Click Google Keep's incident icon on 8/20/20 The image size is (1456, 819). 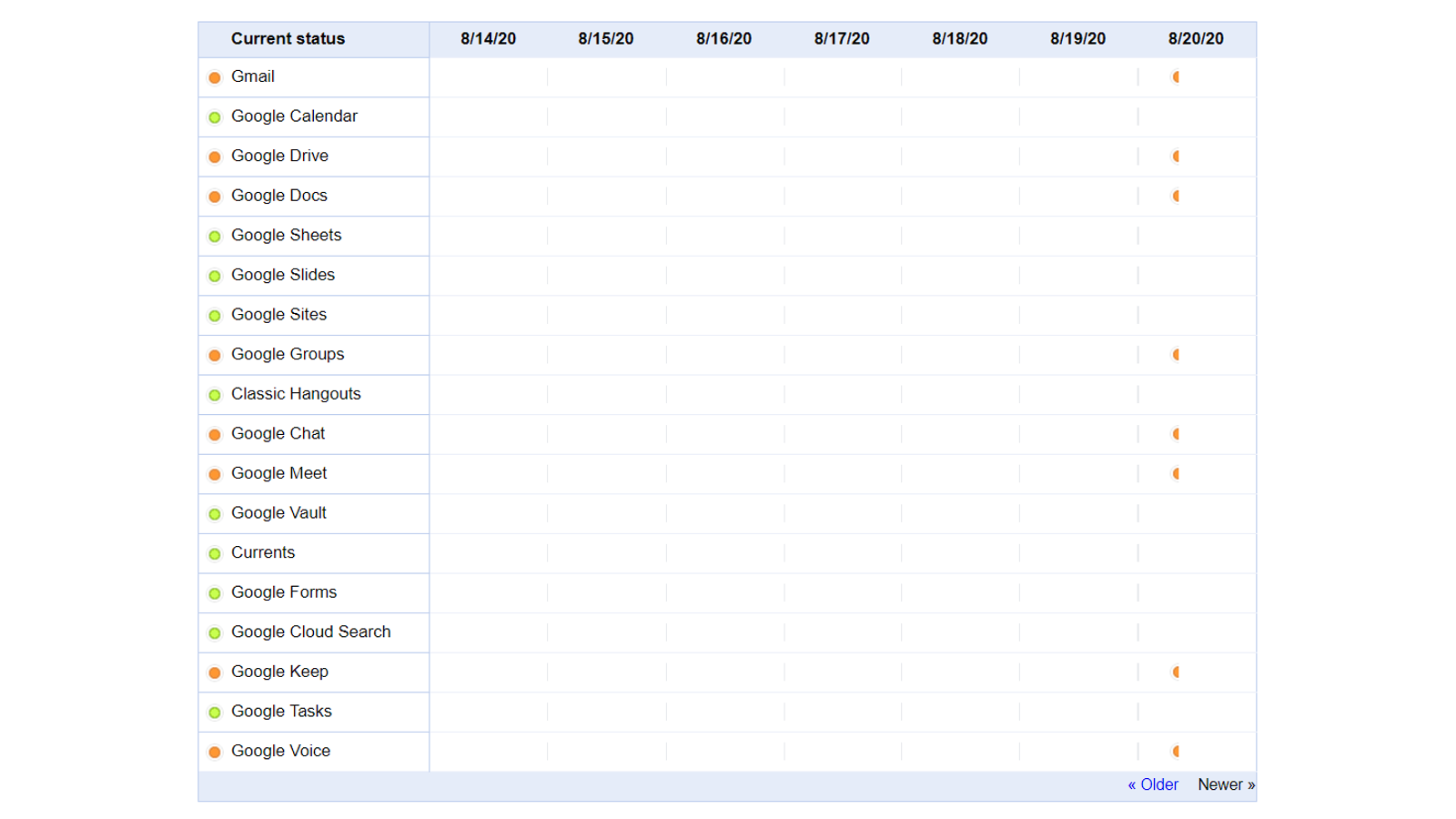(1176, 672)
